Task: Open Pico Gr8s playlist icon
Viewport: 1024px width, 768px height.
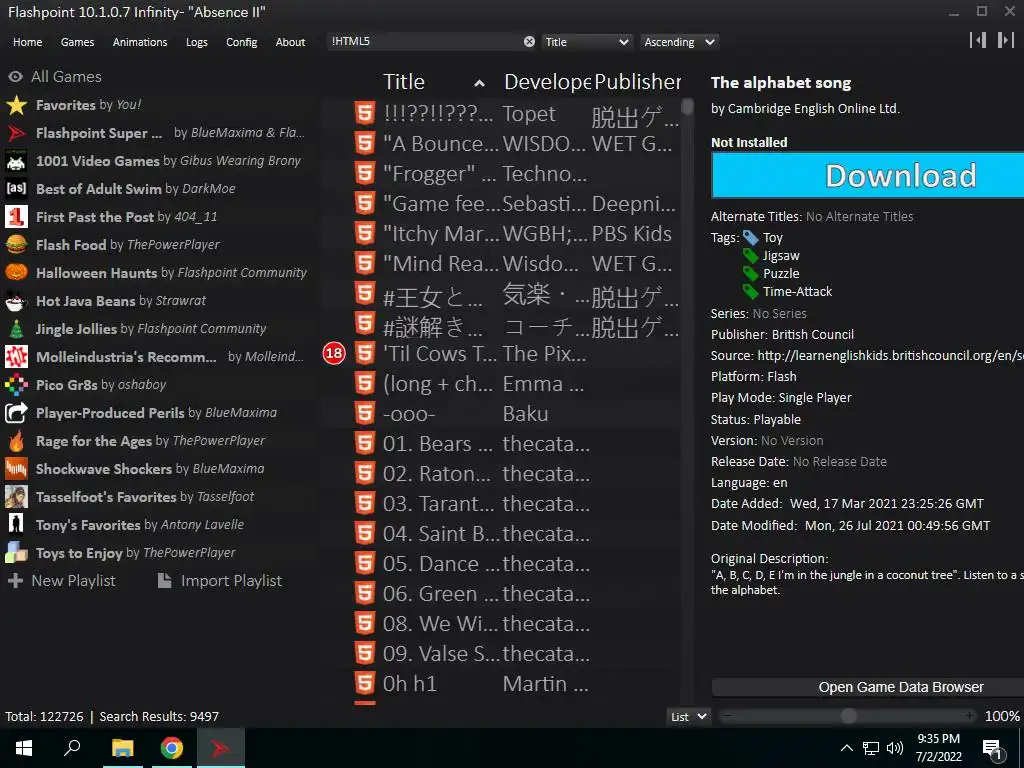Action: [16, 385]
